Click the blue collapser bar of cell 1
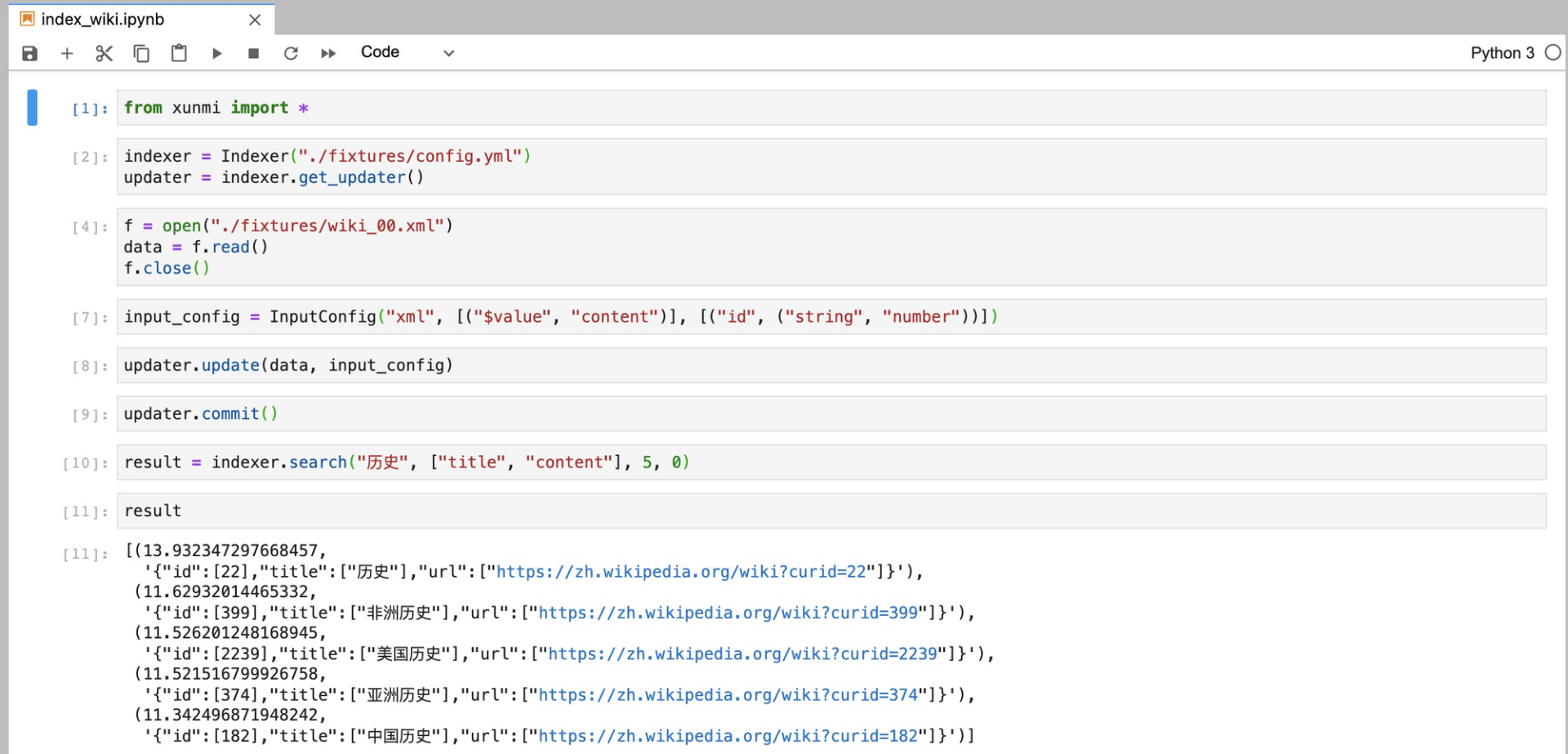This screenshot has height=754, width=1568. (x=32, y=107)
